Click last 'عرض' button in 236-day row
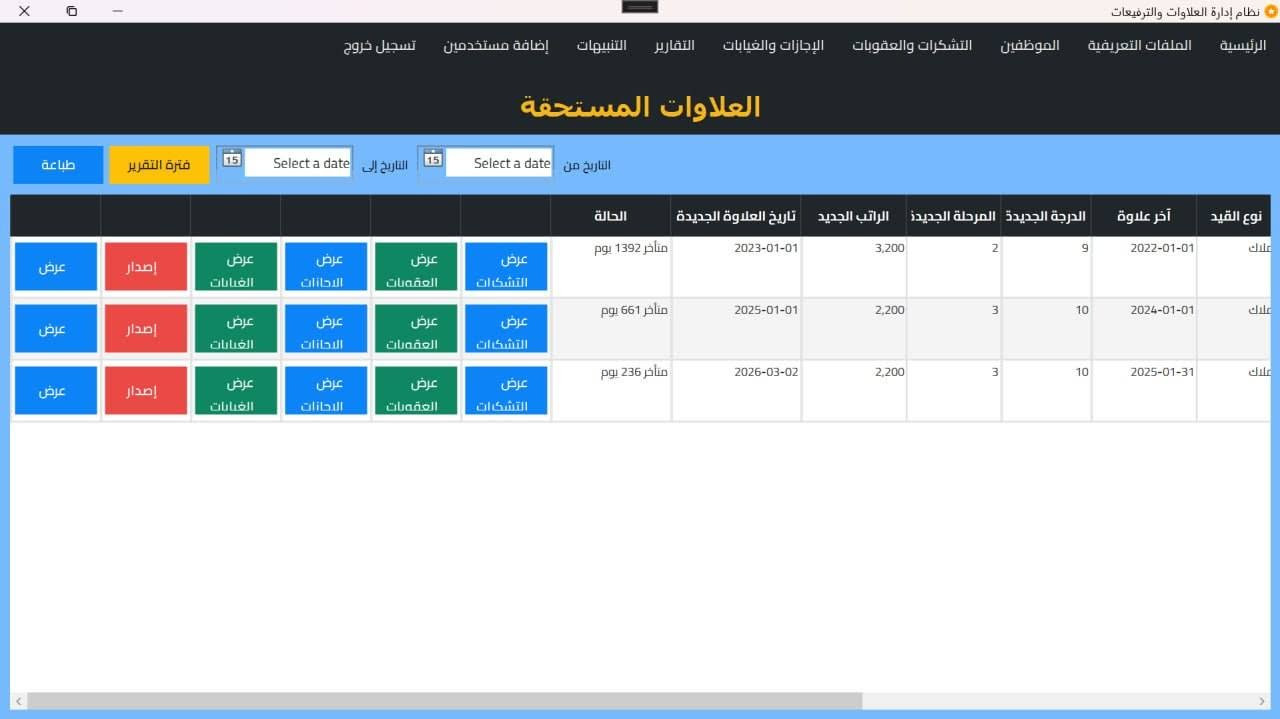The height and width of the screenshot is (719, 1280). (56, 391)
